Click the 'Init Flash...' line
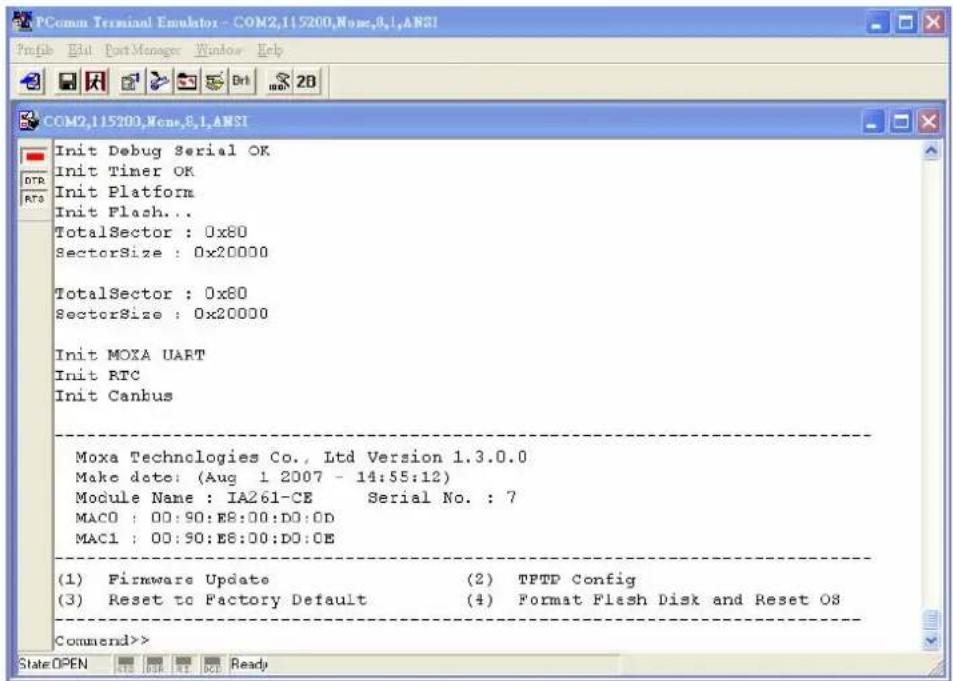The height and width of the screenshot is (681, 953). (x=124, y=212)
